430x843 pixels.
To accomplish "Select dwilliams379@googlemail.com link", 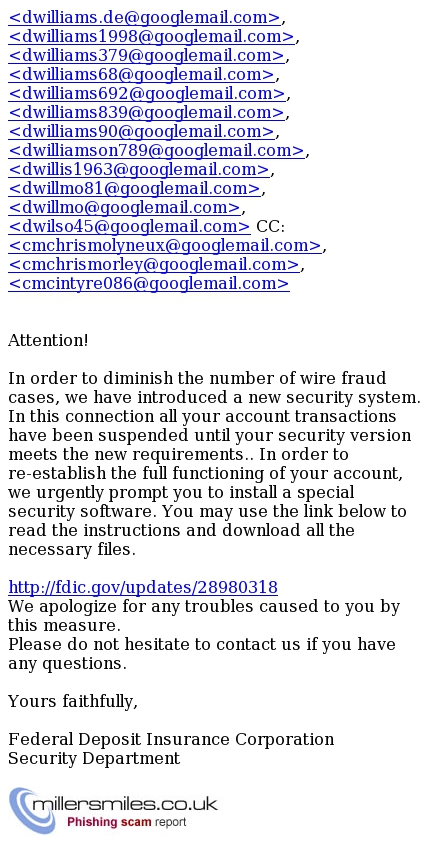I will point(146,55).
